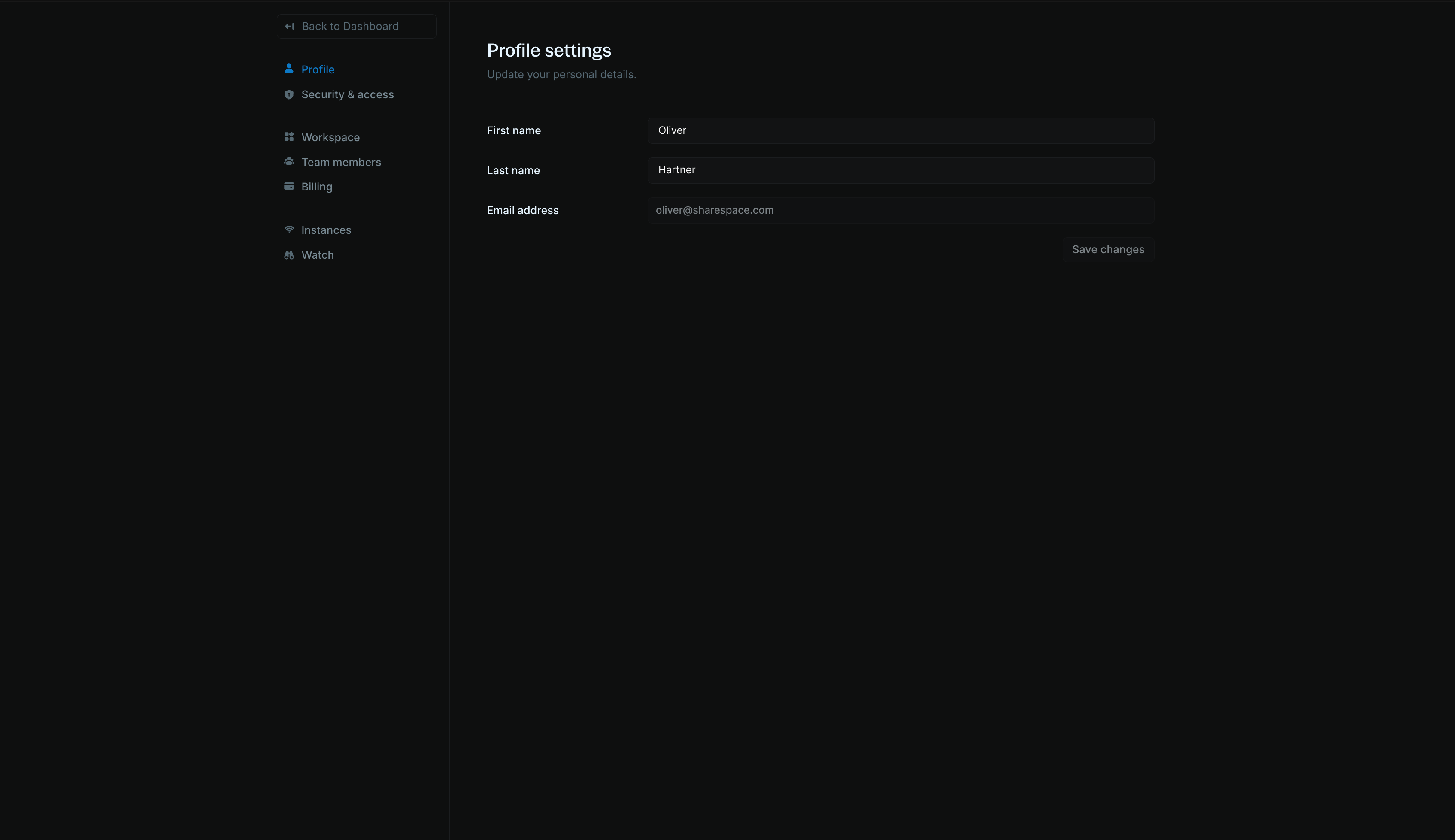Click the Email address field
Viewport: 1455px width, 840px height.
click(900, 210)
